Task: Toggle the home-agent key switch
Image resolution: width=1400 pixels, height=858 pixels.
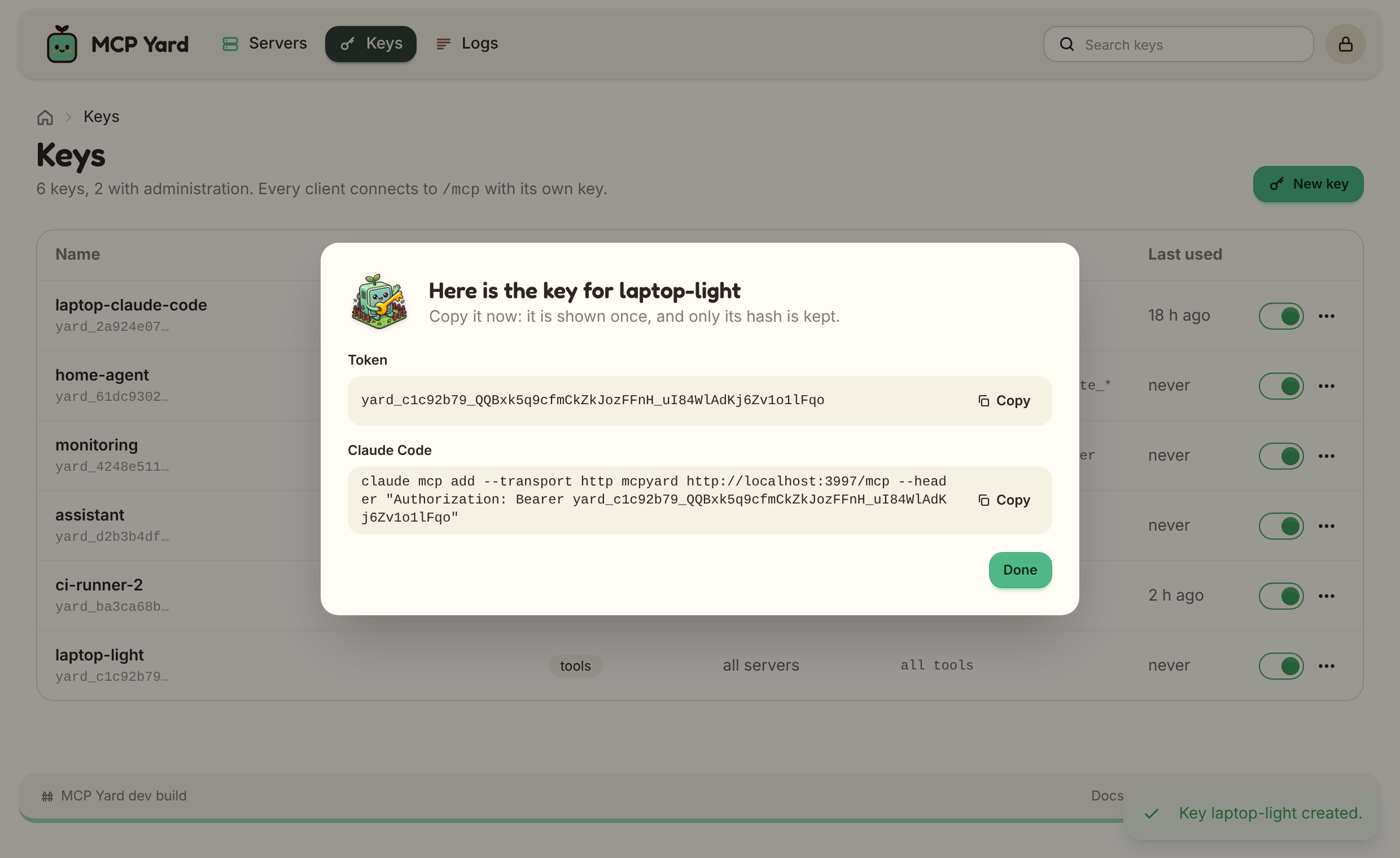Action: coord(1281,386)
